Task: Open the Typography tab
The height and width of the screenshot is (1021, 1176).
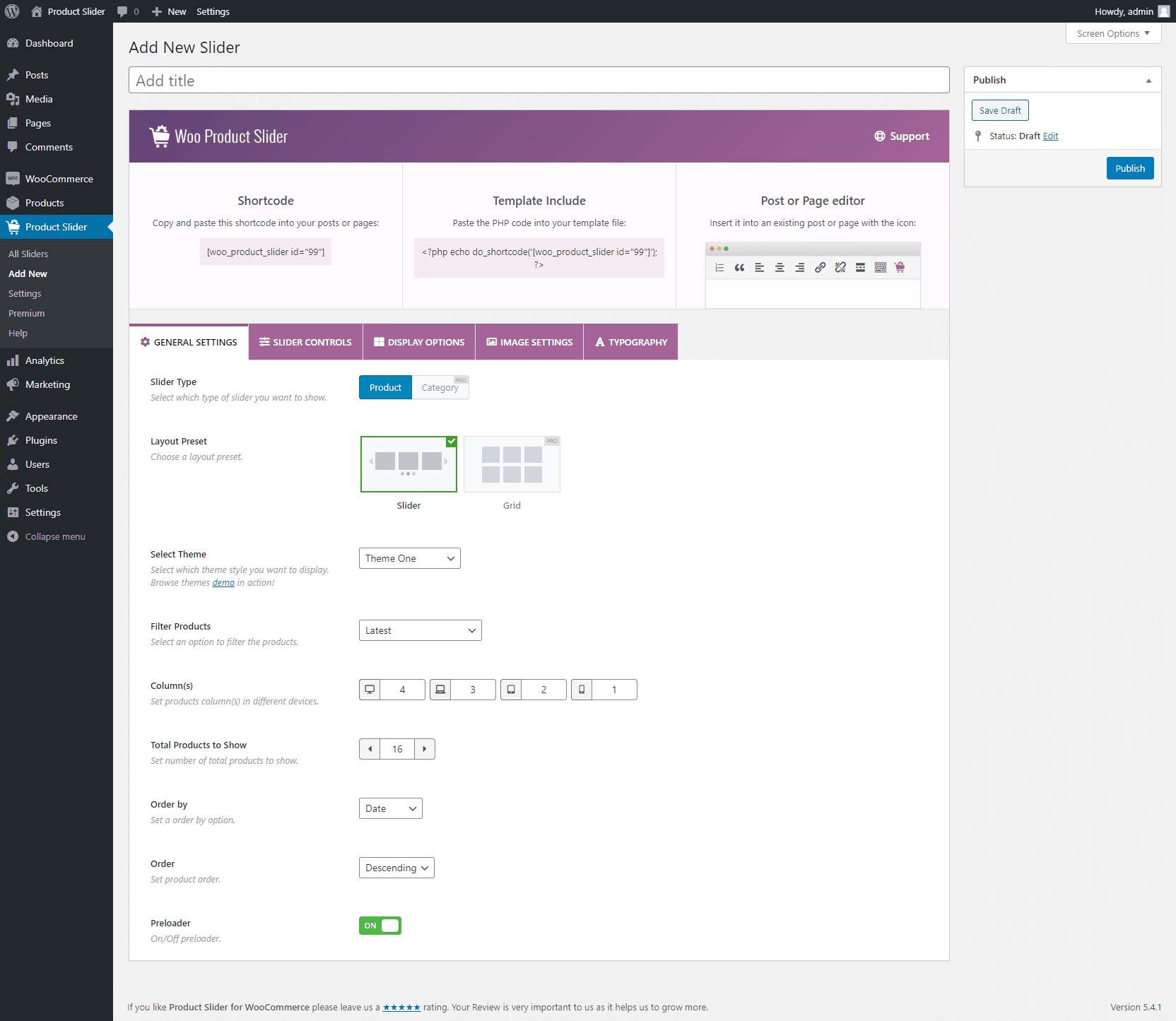Action: click(630, 342)
